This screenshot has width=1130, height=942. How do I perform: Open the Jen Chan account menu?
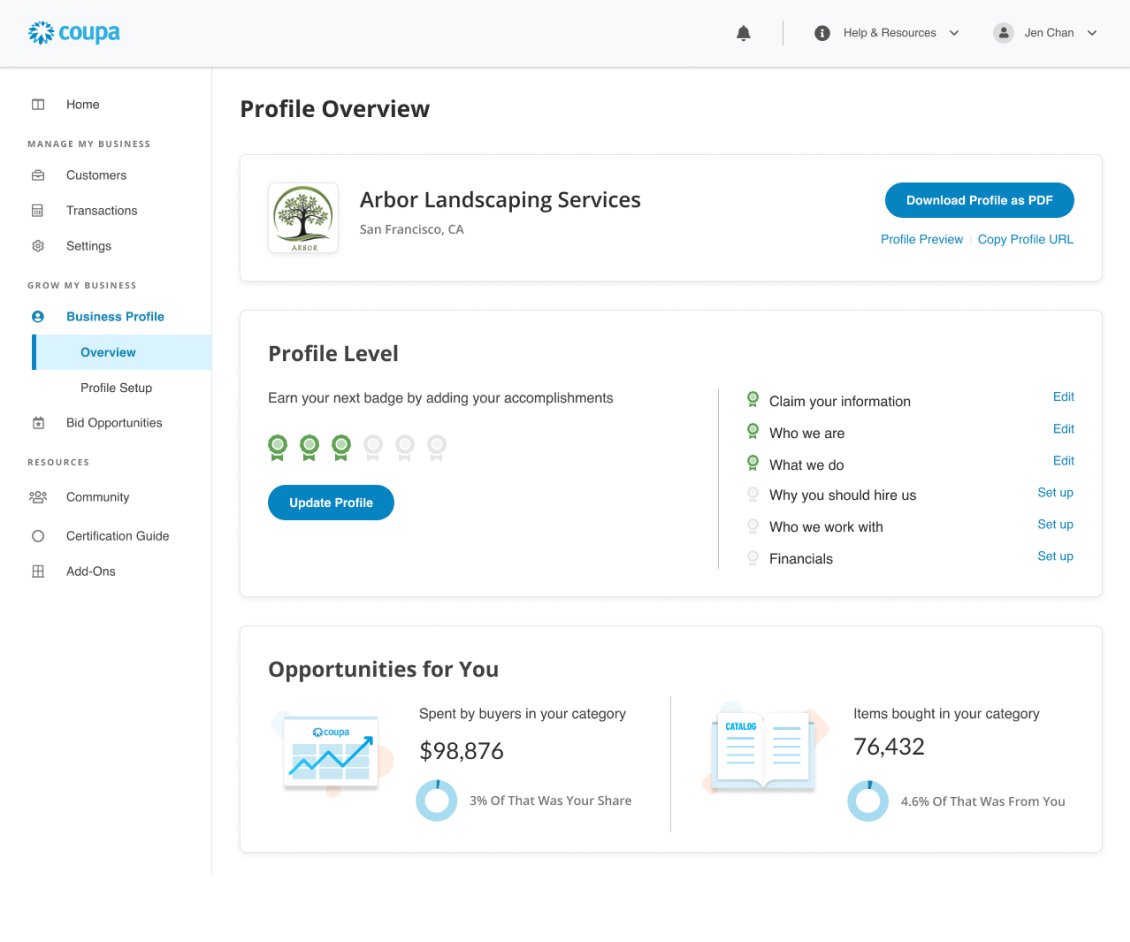(x=1046, y=33)
